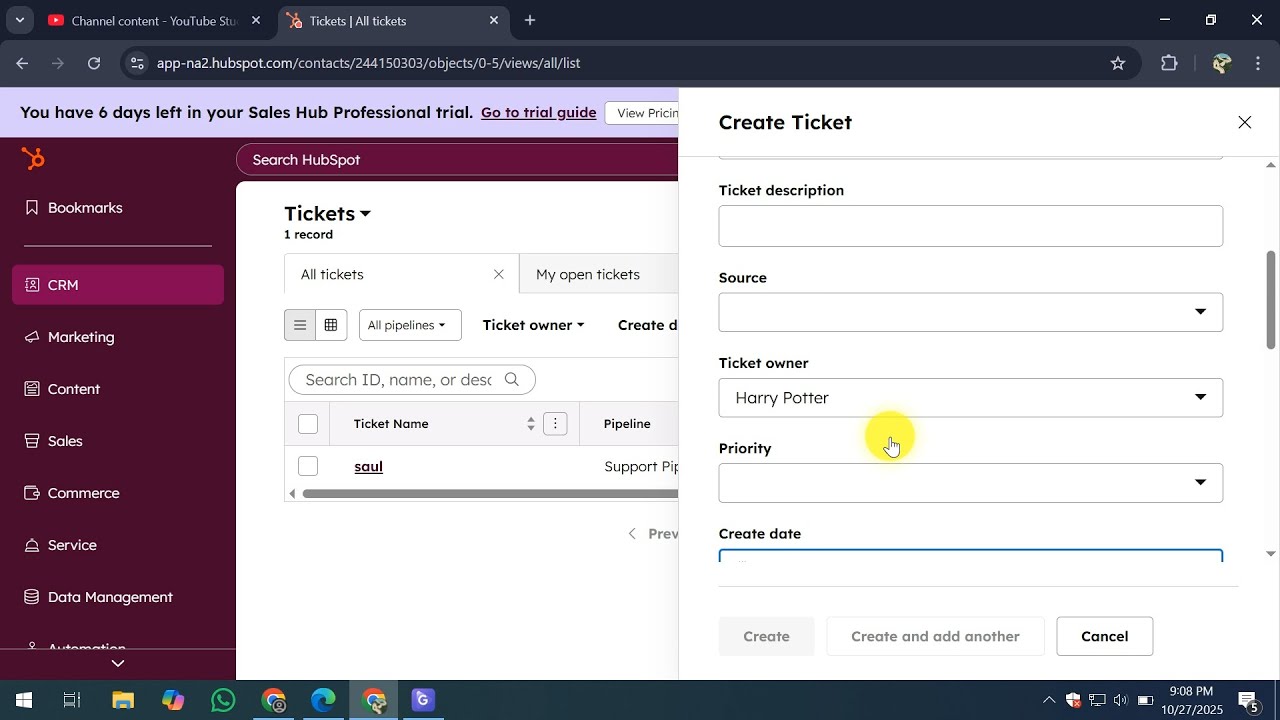Open a new browser tab
The height and width of the screenshot is (720, 1280).
[x=530, y=20]
